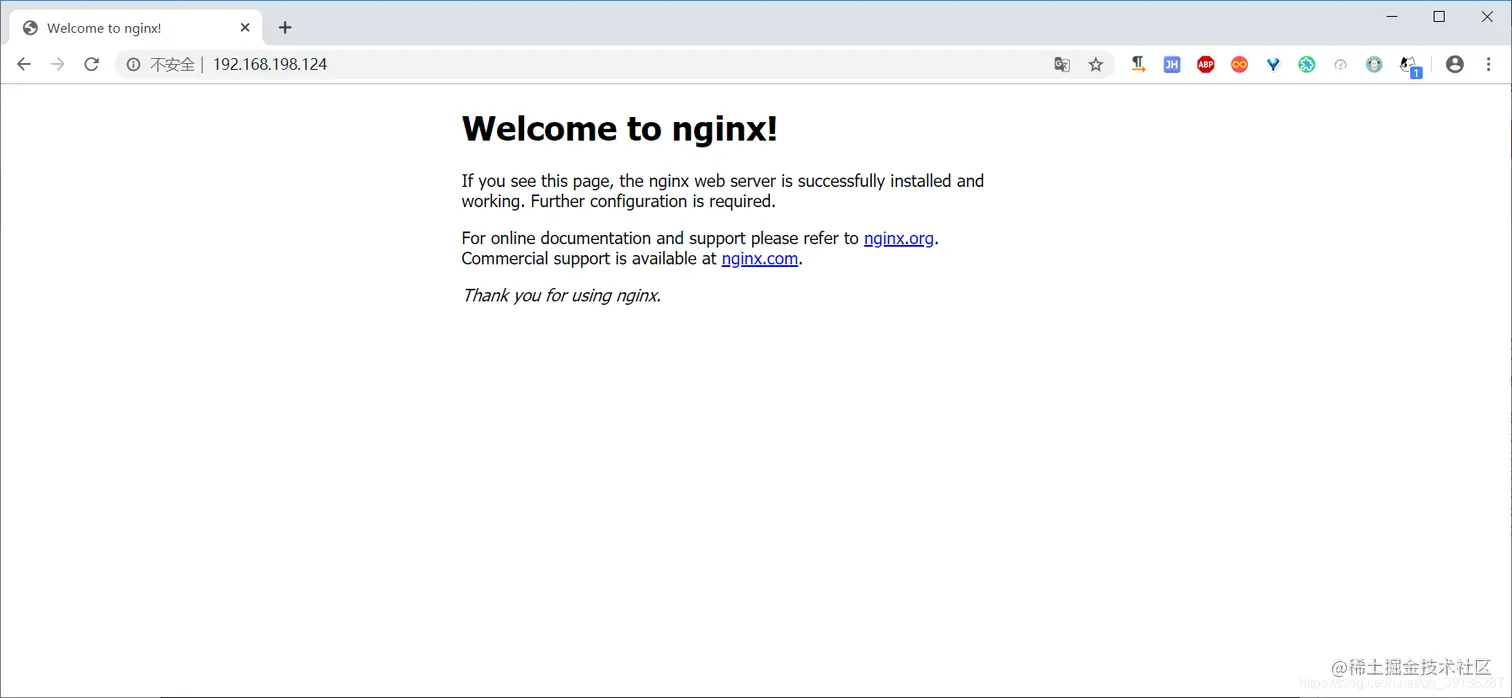Open the JH extension

click(x=1172, y=64)
